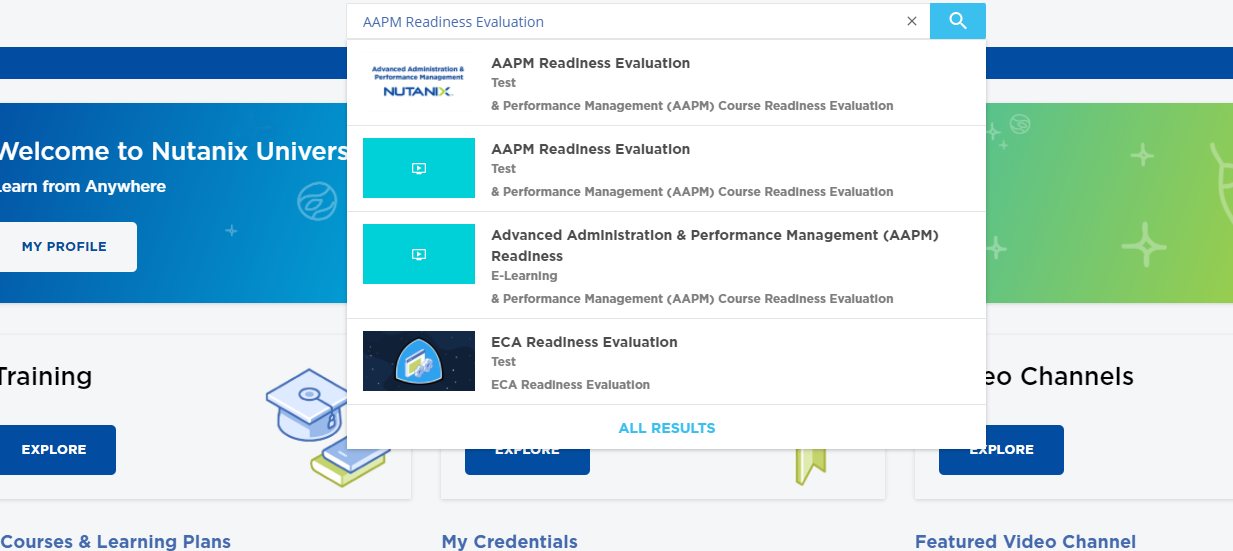Screen dimensions: 1233x551
Task: Open the Nutanix logo thumbnail for AAPM Readiness Evaluation
Action: click(x=419, y=82)
